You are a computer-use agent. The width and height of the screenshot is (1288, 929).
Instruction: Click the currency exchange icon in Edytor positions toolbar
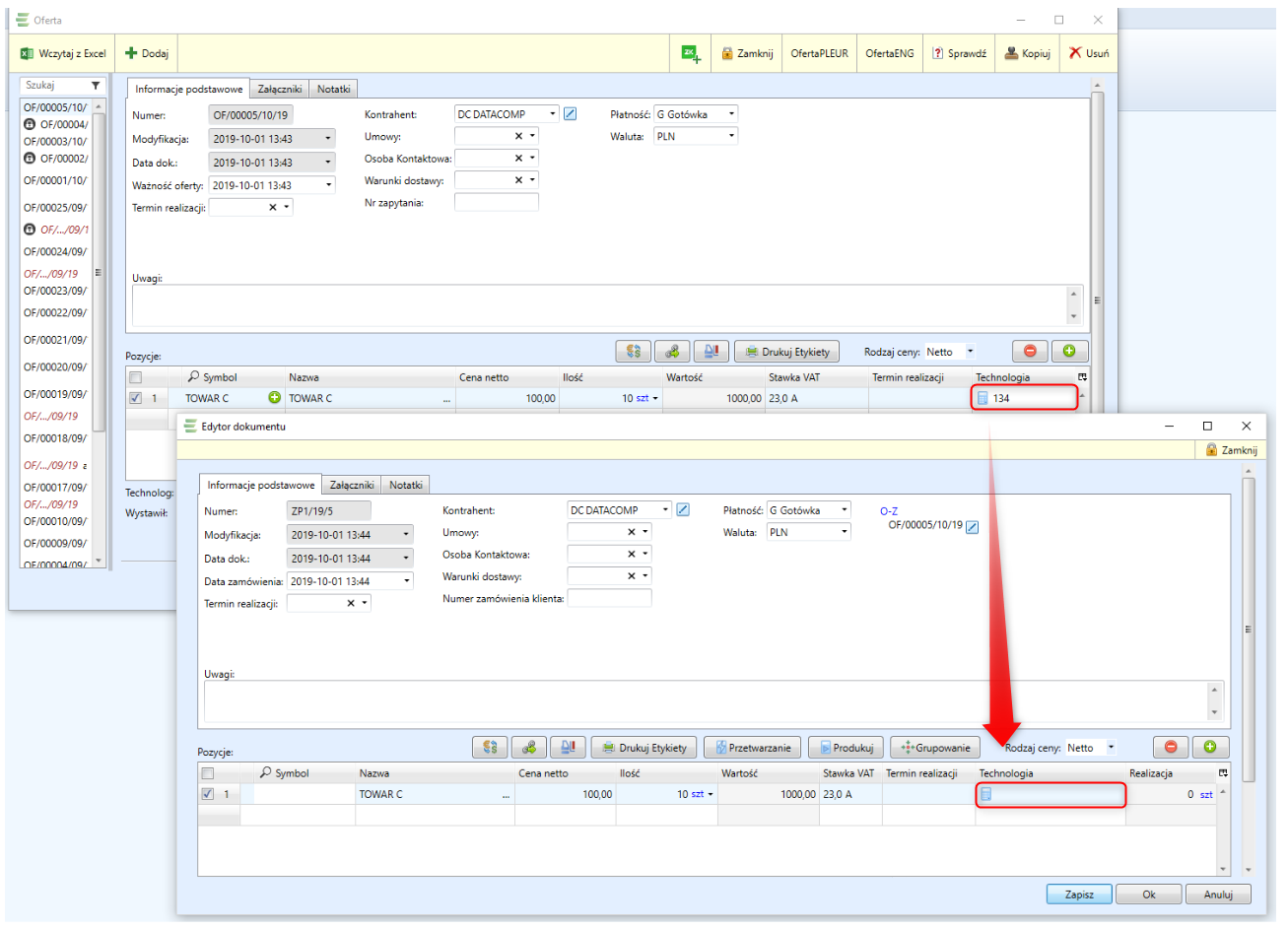click(x=490, y=748)
